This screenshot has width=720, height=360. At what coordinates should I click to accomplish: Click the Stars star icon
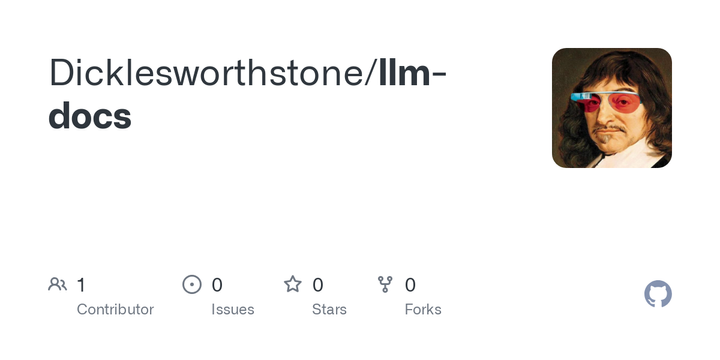pos(292,284)
